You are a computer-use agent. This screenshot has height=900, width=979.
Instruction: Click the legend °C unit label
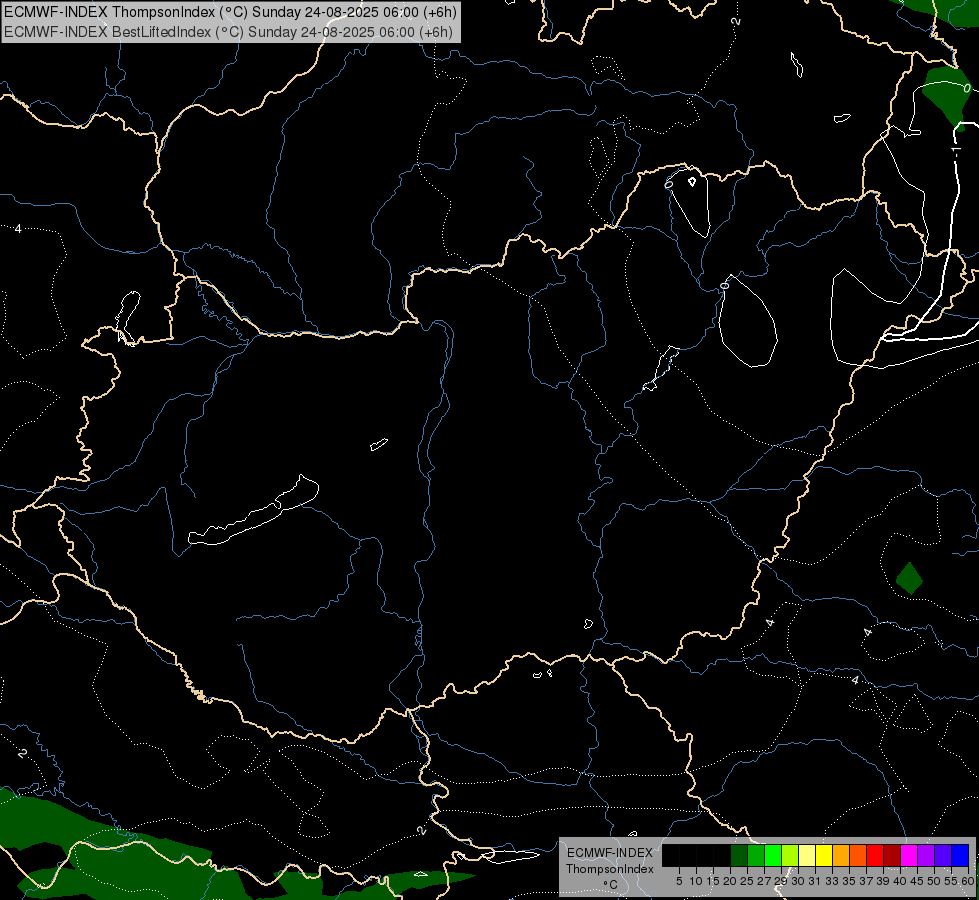pos(611,884)
